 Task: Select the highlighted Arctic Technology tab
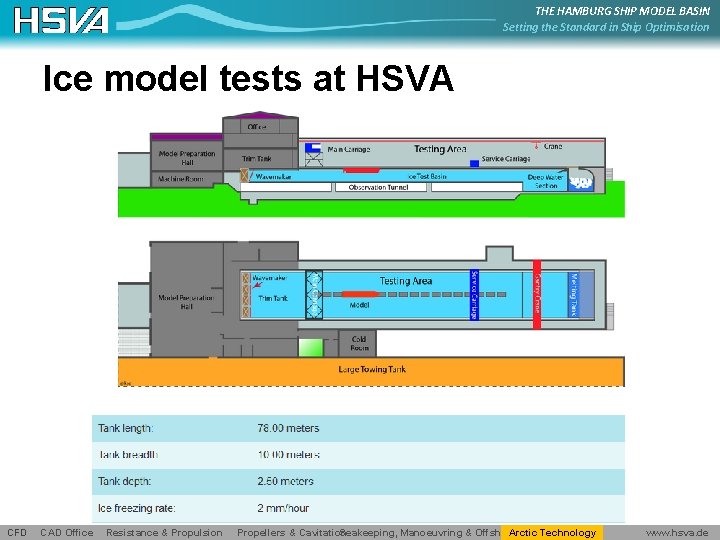pyautogui.click(x=551, y=533)
